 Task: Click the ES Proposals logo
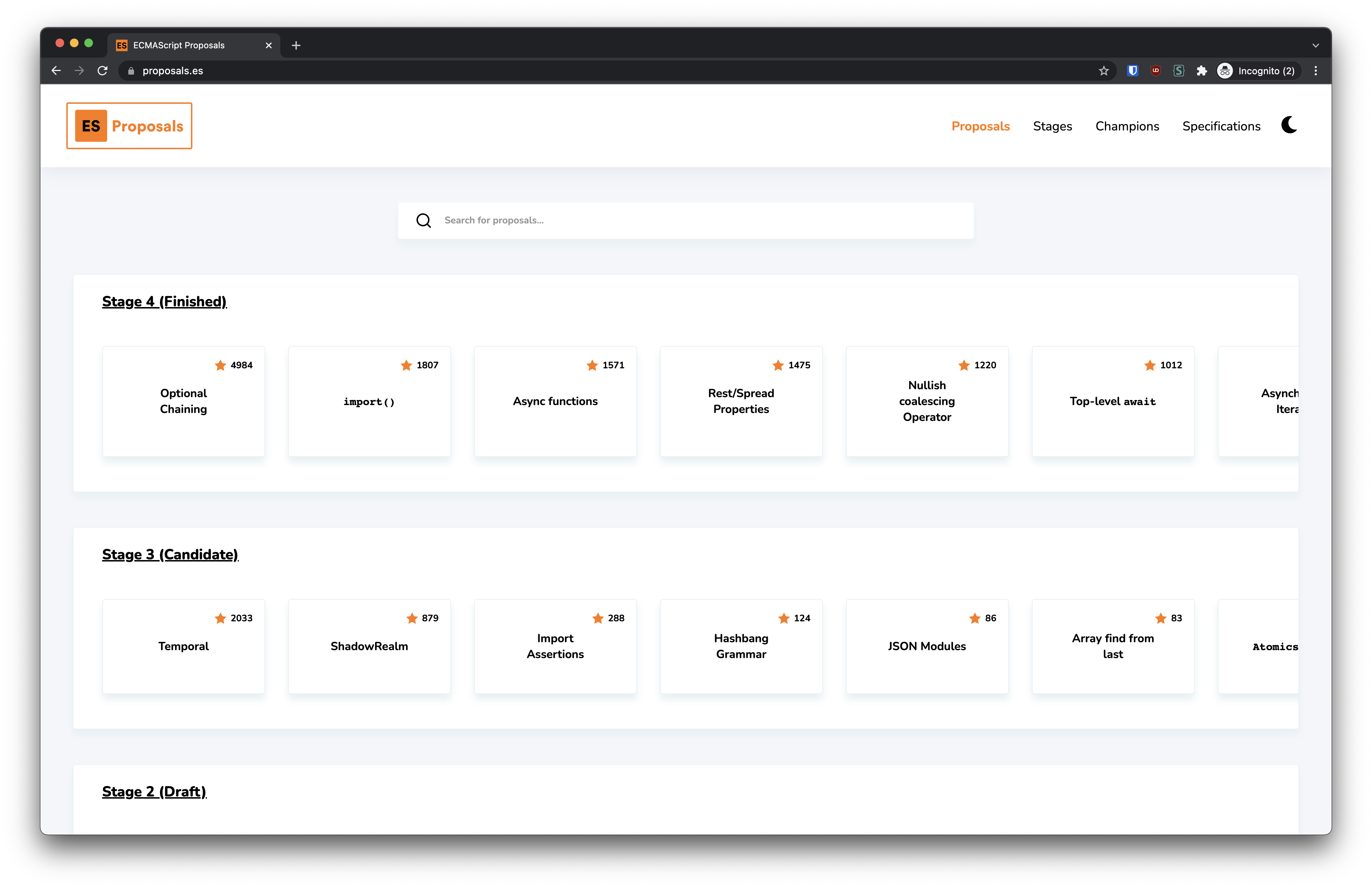[129, 125]
